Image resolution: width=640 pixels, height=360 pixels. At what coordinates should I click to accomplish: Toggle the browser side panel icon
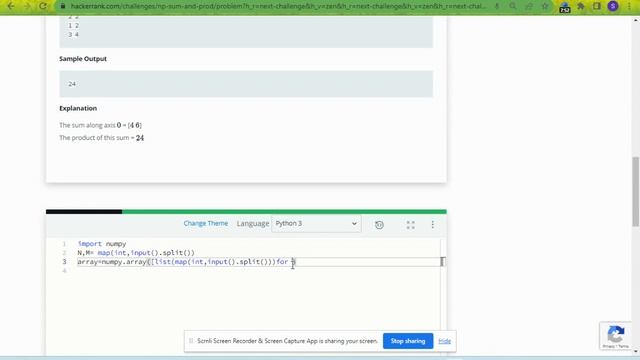[x=596, y=6]
